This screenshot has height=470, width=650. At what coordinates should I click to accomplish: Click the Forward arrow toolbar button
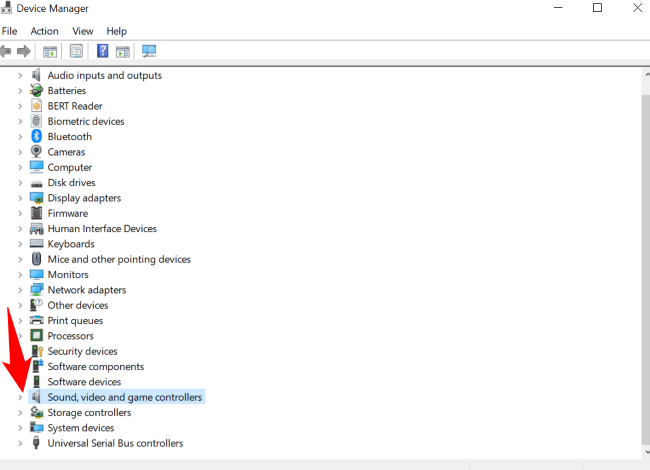tap(23, 51)
